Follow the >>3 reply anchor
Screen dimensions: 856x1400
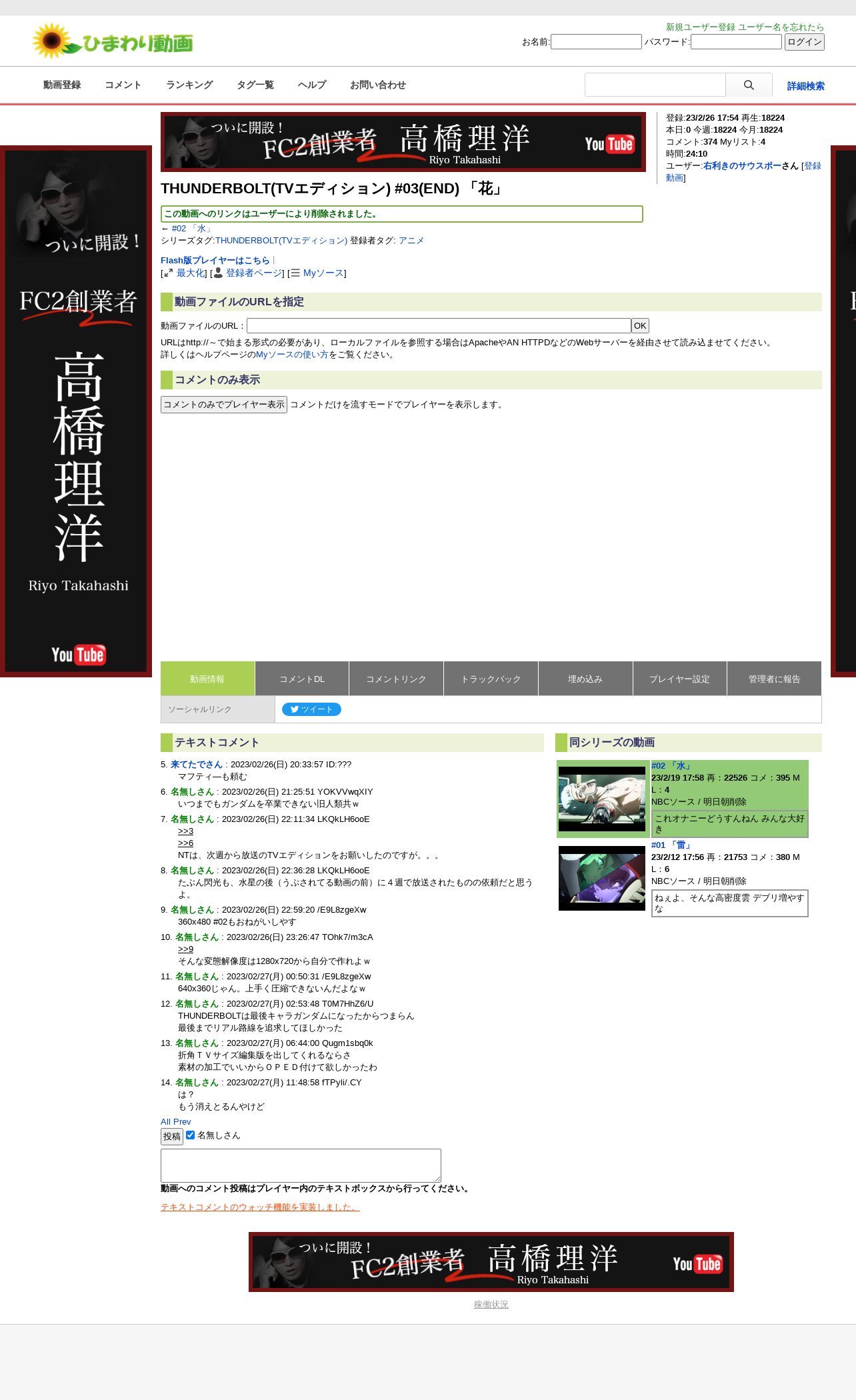click(185, 831)
